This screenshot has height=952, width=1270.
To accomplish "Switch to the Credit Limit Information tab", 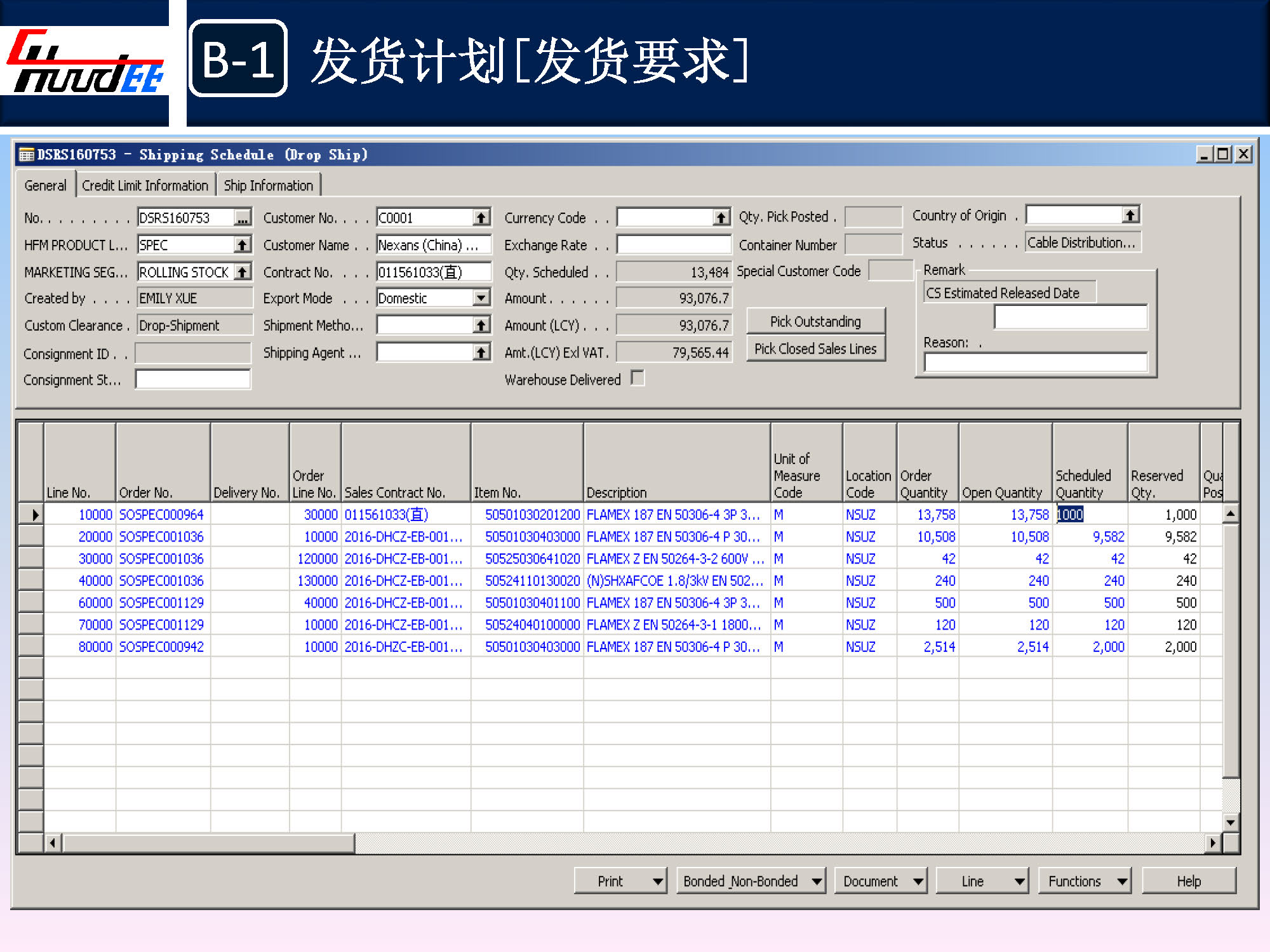I will point(145,185).
